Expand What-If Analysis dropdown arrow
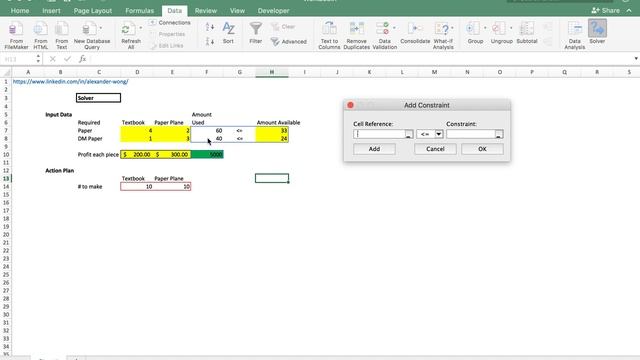Image resolution: width=640 pixels, height=360 pixels. [452, 28]
